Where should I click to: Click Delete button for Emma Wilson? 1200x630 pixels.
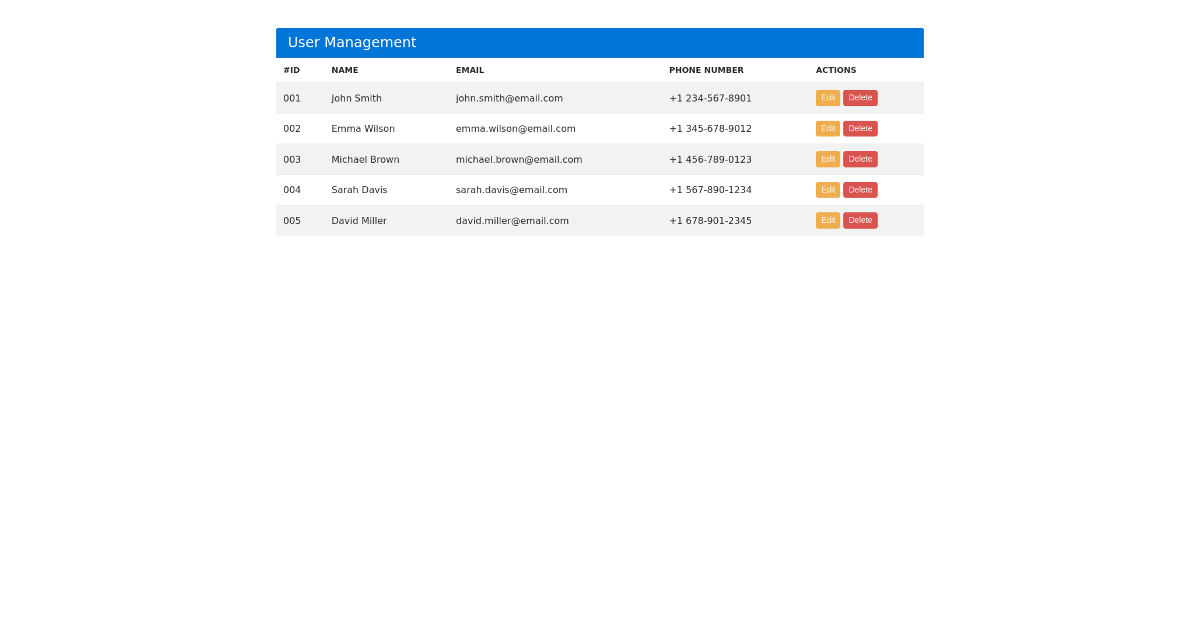(860, 128)
